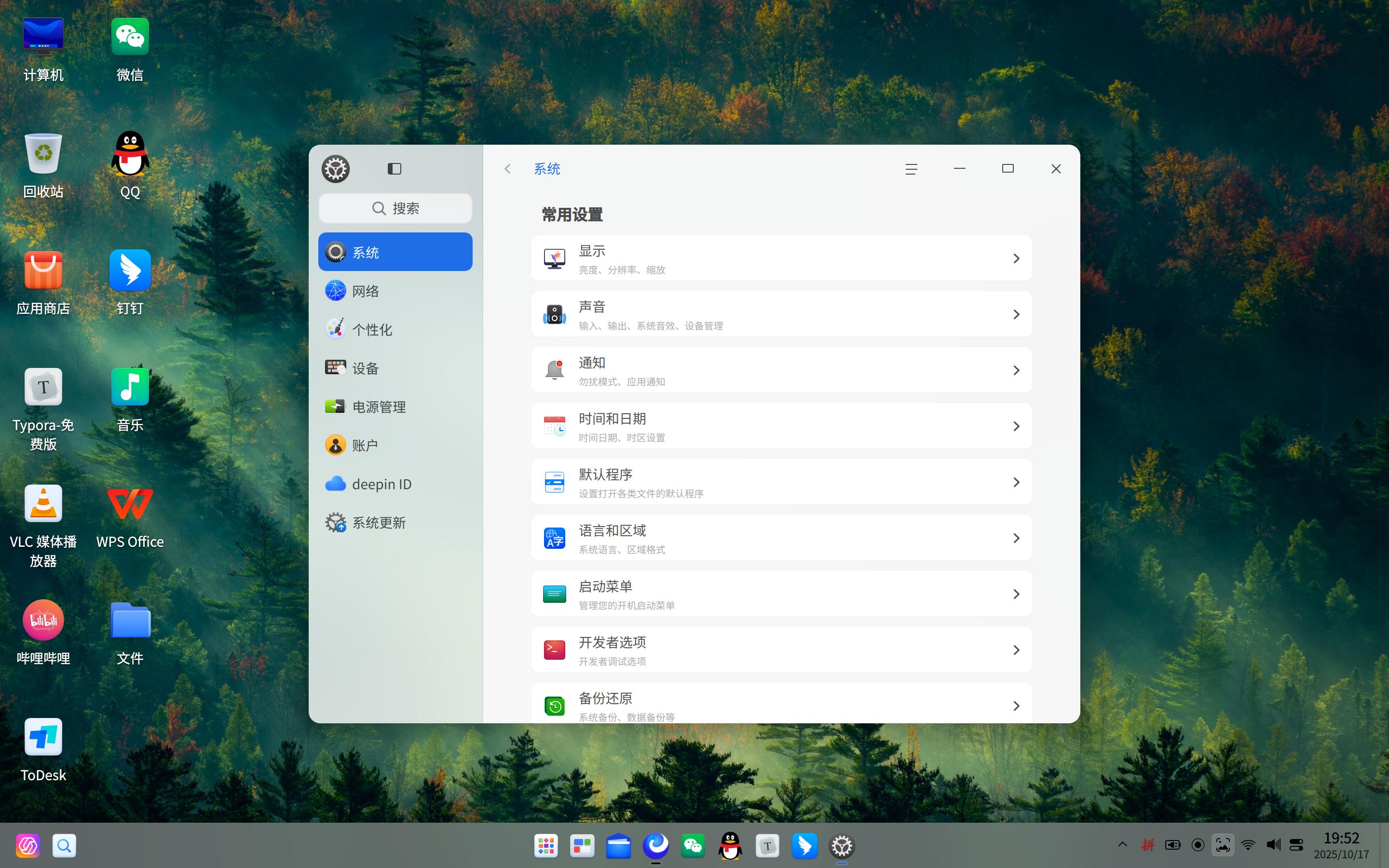Screen dimensions: 1389x868
Task: Click the 开发者选项 terminal icon
Action: (555, 650)
